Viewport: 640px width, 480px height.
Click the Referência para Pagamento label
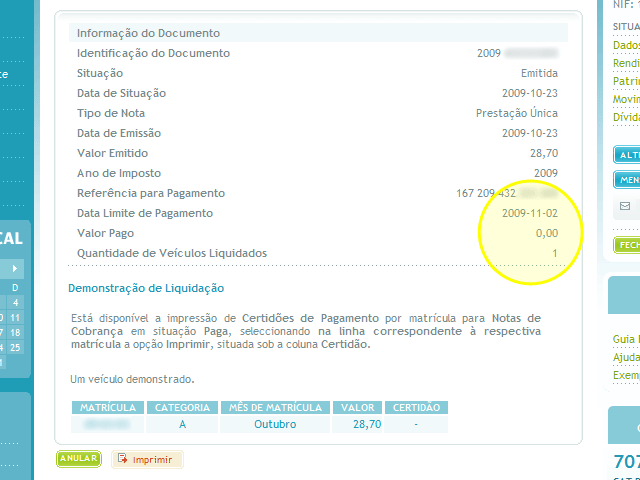tap(151, 193)
